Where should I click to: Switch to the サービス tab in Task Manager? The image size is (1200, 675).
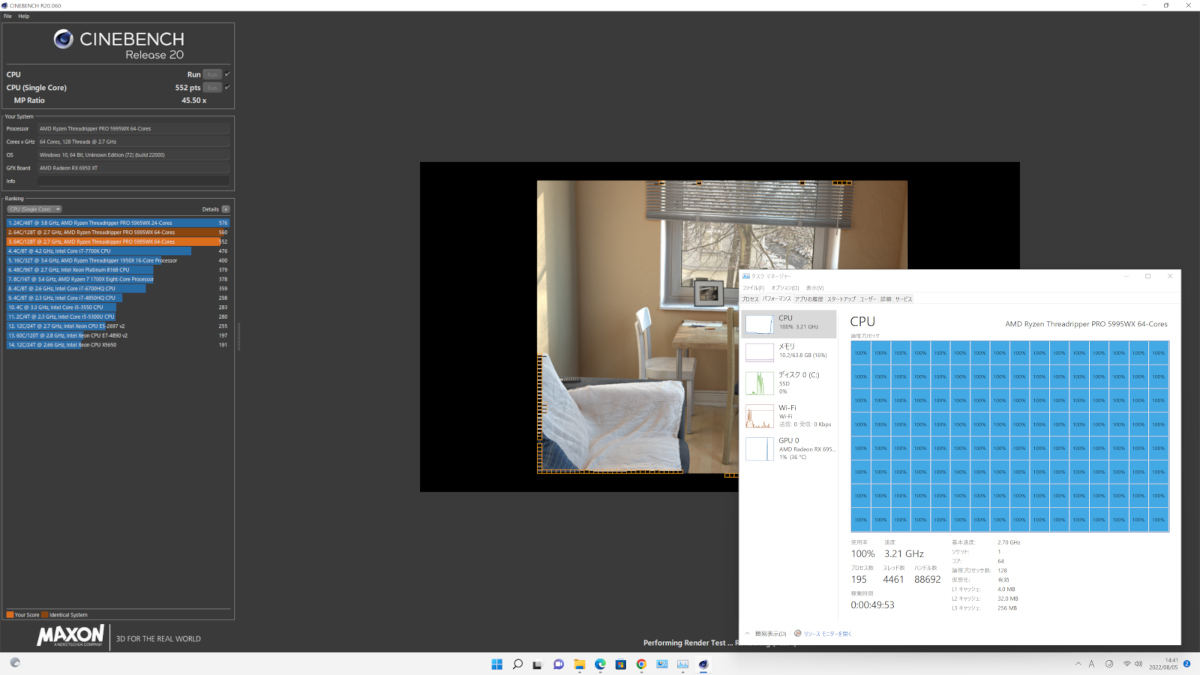coord(903,299)
